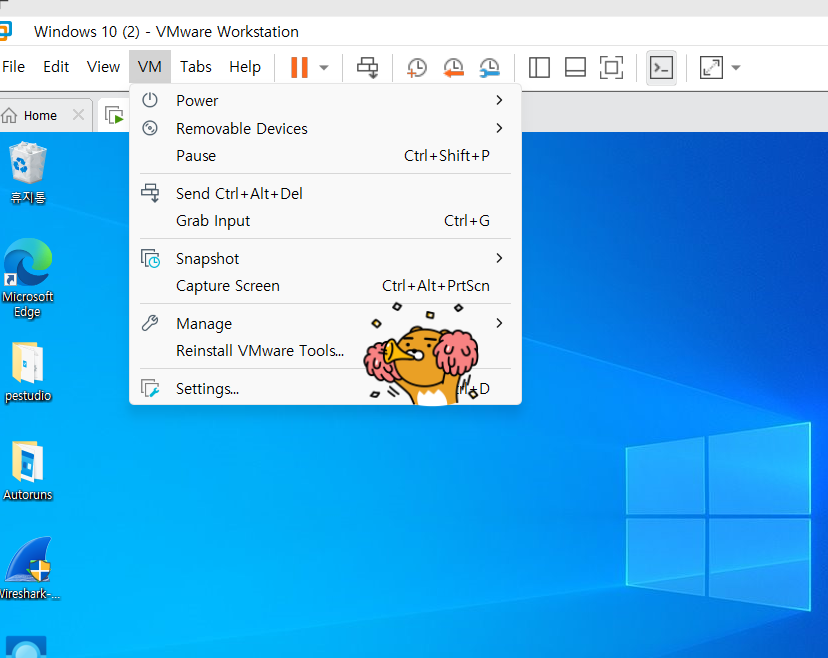Expand the Manage submenu
The image size is (828, 658).
pos(325,323)
